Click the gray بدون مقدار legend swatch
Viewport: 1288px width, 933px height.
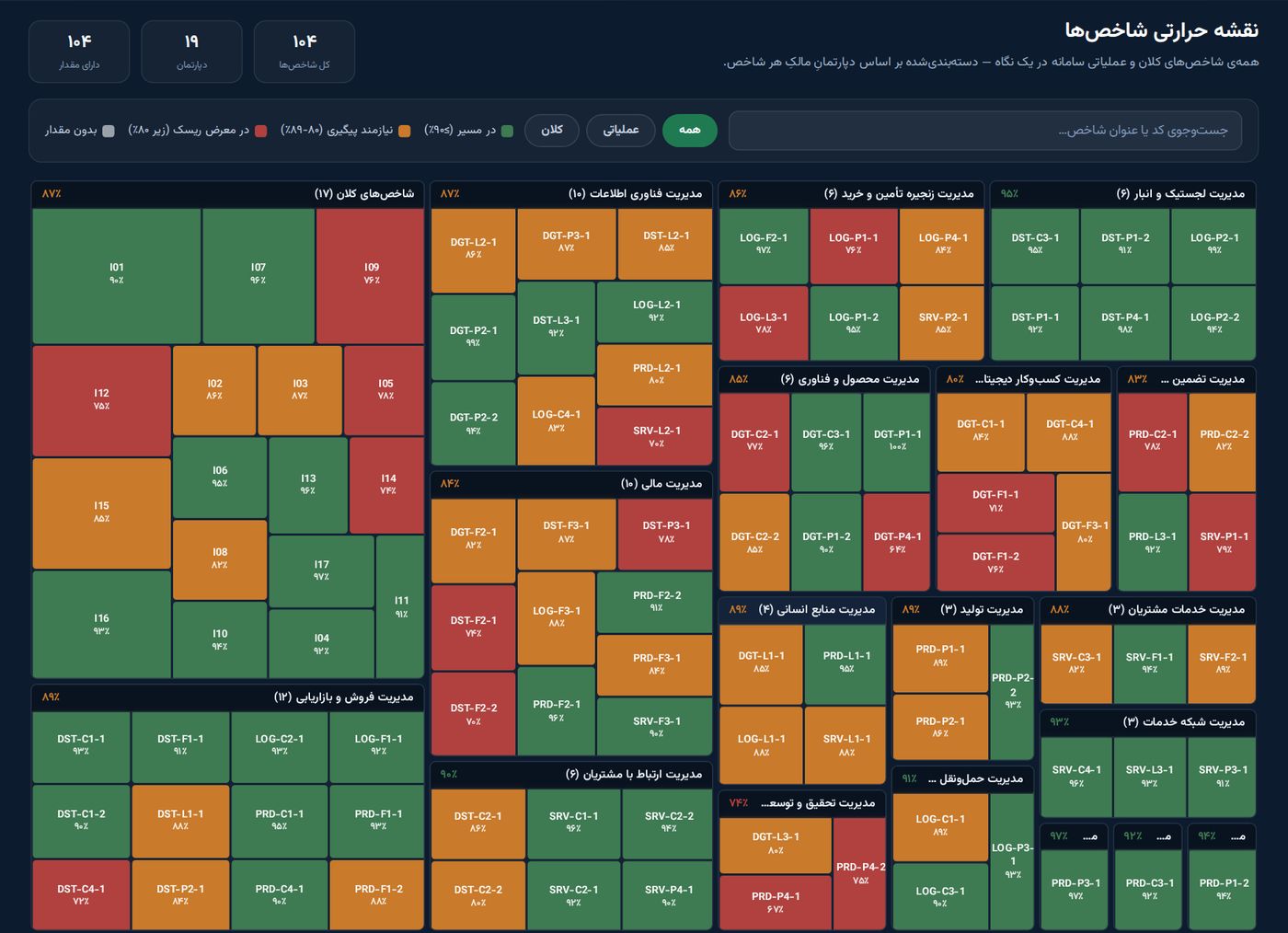pos(109,131)
